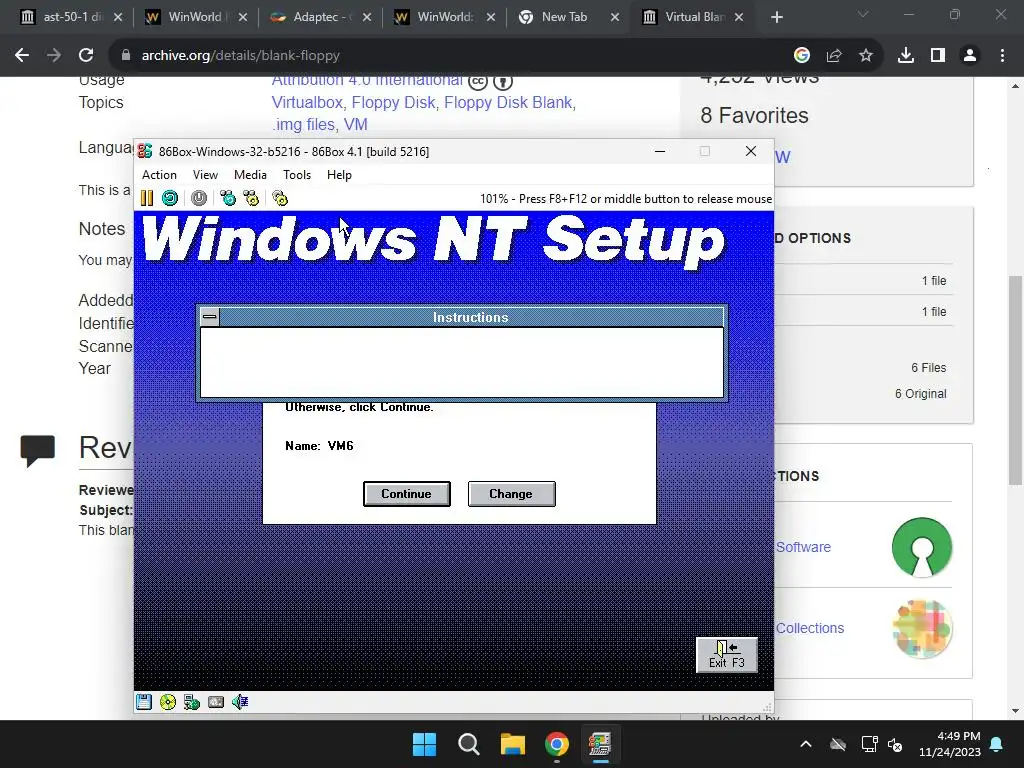Click Change in Windows NT Setup
The width and height of the screenshot is (1024, 768).
(x=511, y=494)
